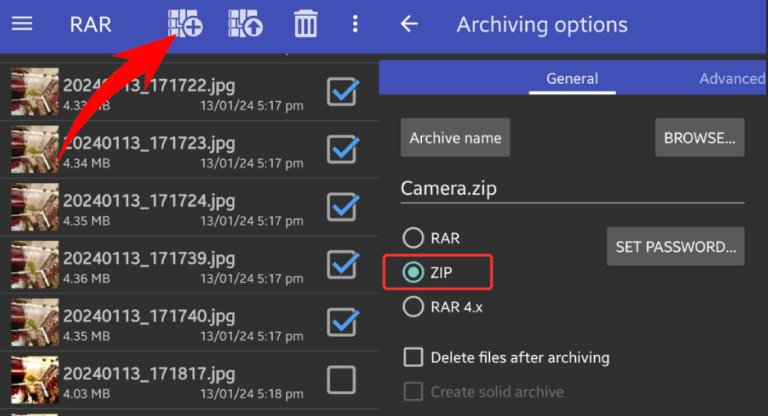The height and width of the screenshot is (416, 768).
Task: Click the Archive name button
Action: pyautogui.click(x=455, y=138)
